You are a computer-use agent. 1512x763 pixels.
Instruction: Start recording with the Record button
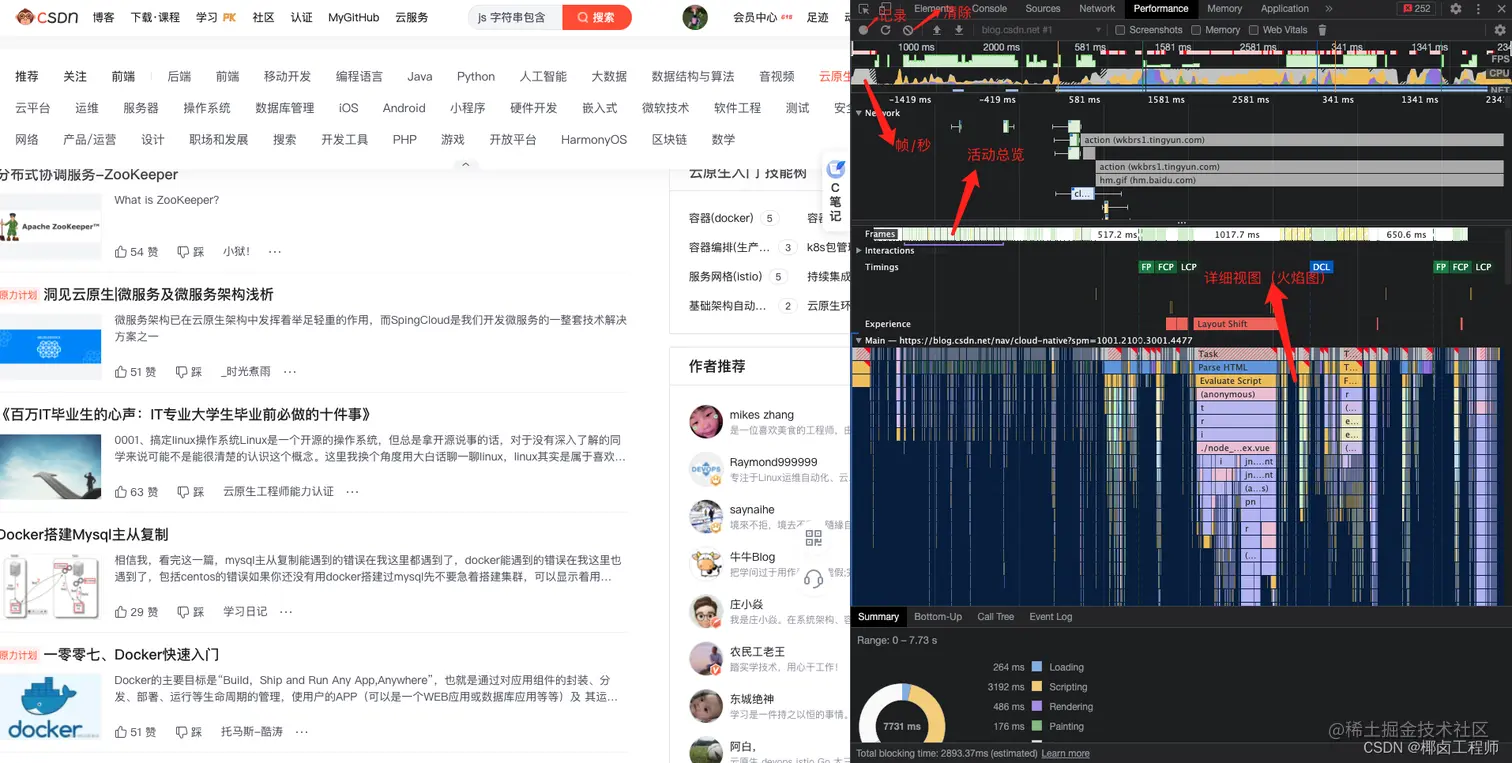[864, 30]
